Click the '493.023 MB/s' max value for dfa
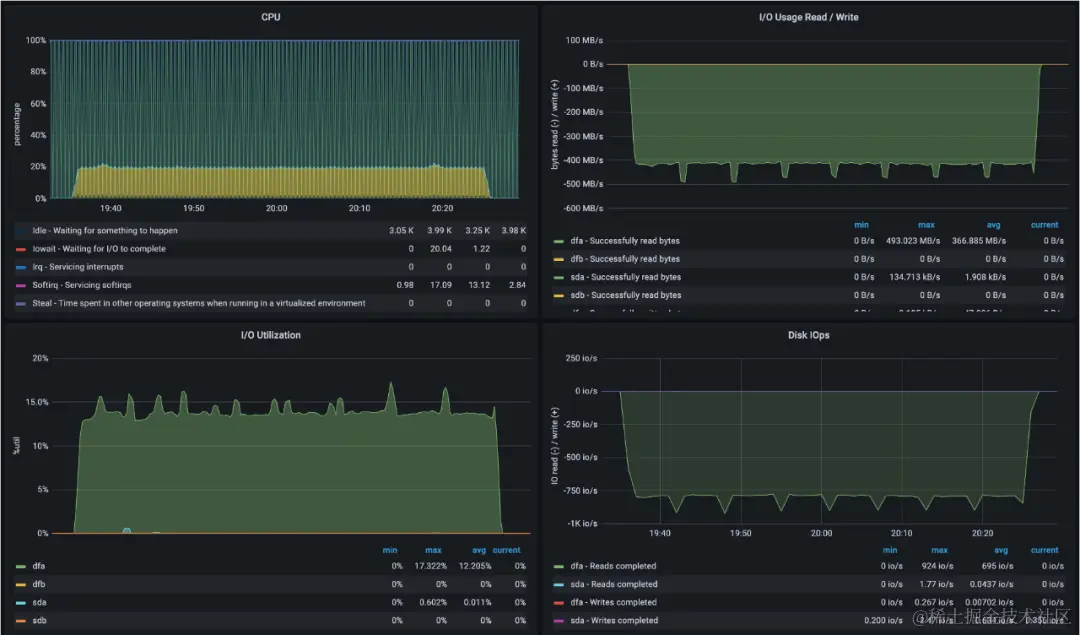 [913, 241]
